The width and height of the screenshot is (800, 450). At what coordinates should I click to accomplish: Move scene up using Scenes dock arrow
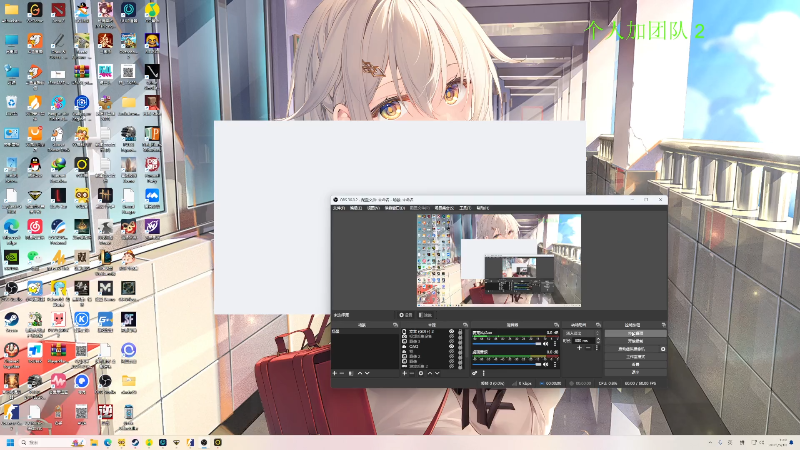[x=360, y=373]
